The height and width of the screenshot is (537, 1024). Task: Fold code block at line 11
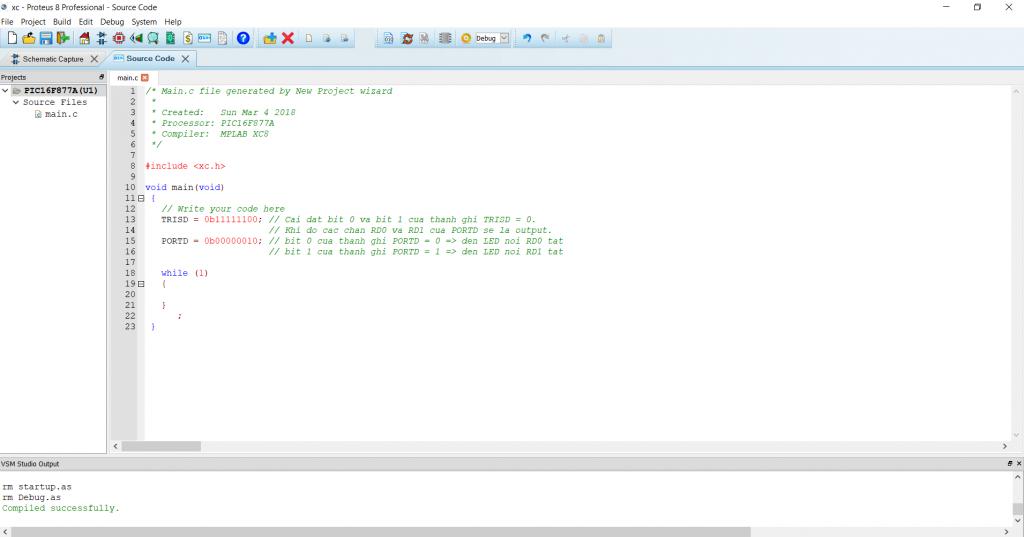(141, 198)
